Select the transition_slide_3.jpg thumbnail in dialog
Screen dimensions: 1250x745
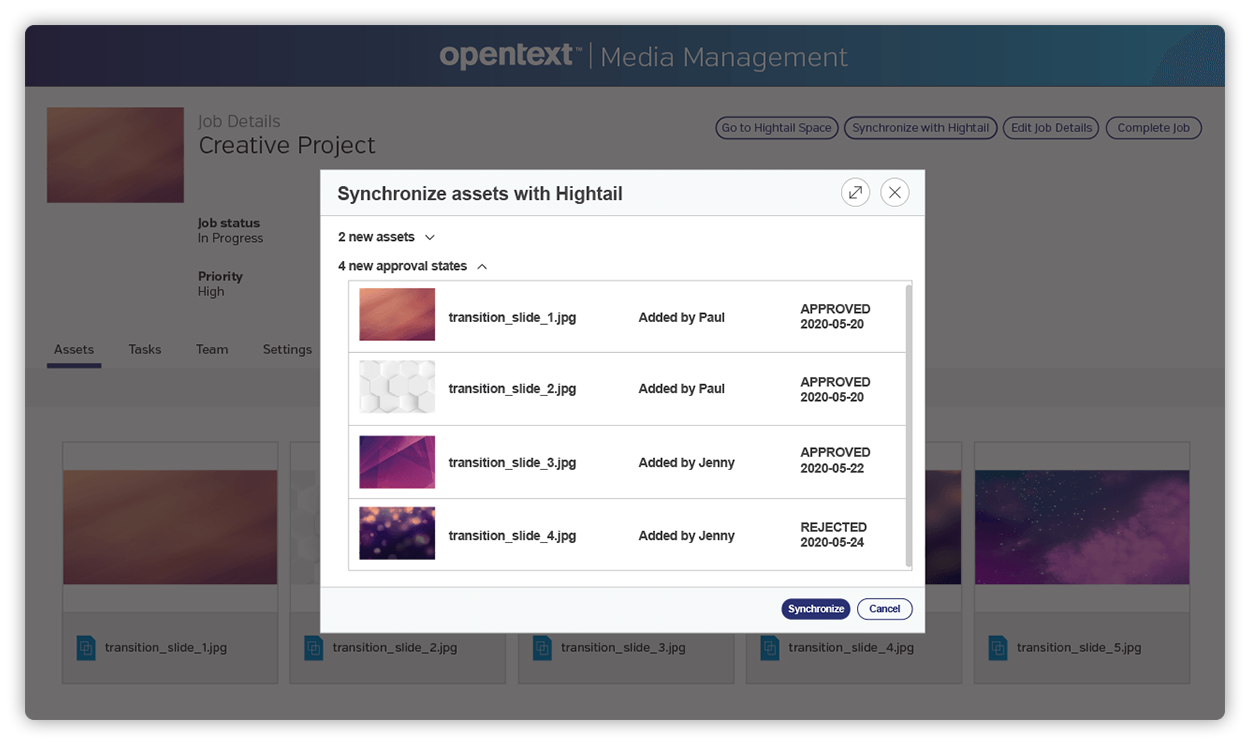coord(397,462)
